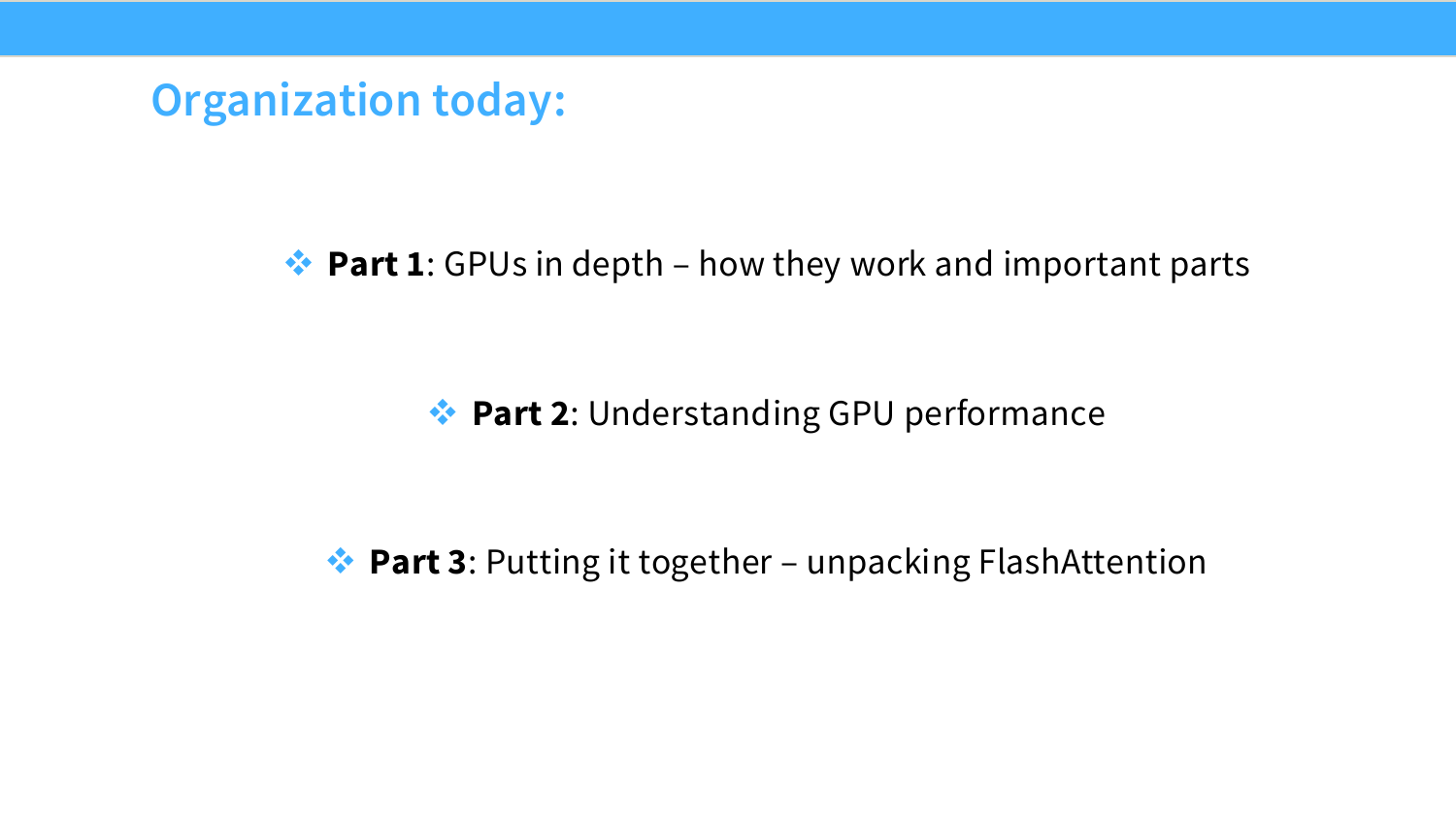
Task: Click the word "Understanding" in Part 2
Action: coord(705,413)
